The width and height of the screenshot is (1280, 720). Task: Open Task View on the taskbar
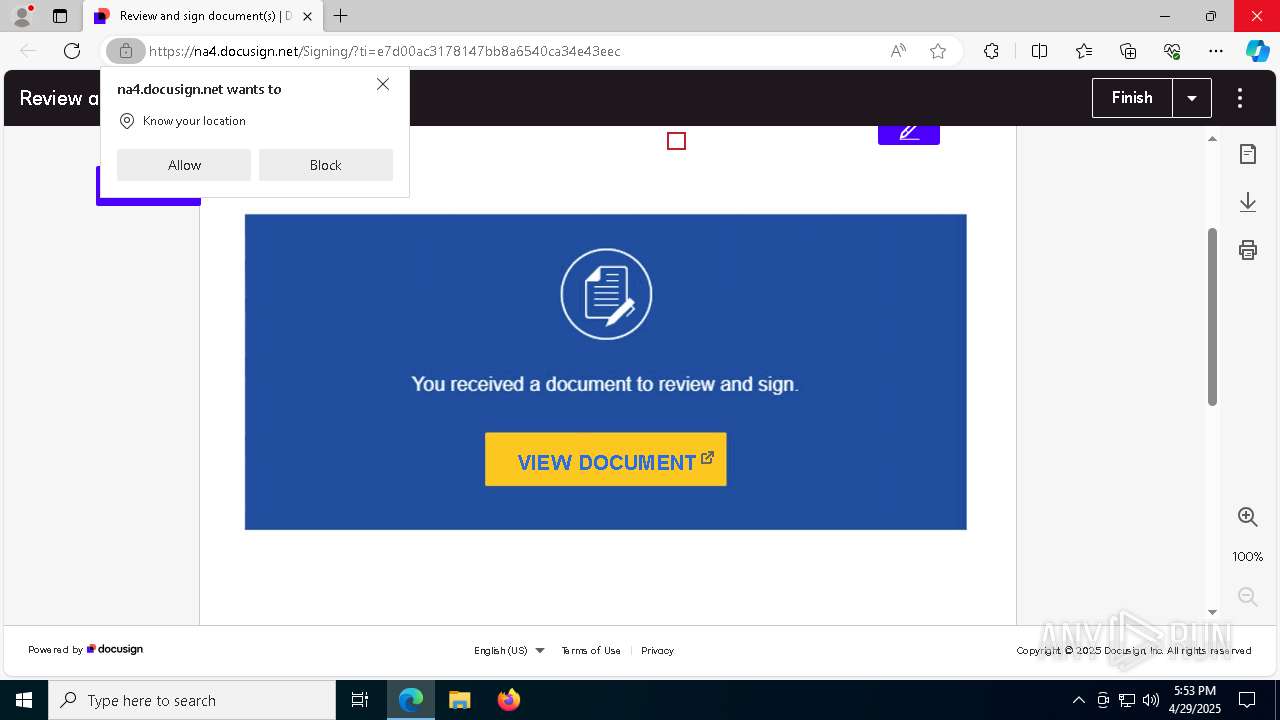coord(360,700)
